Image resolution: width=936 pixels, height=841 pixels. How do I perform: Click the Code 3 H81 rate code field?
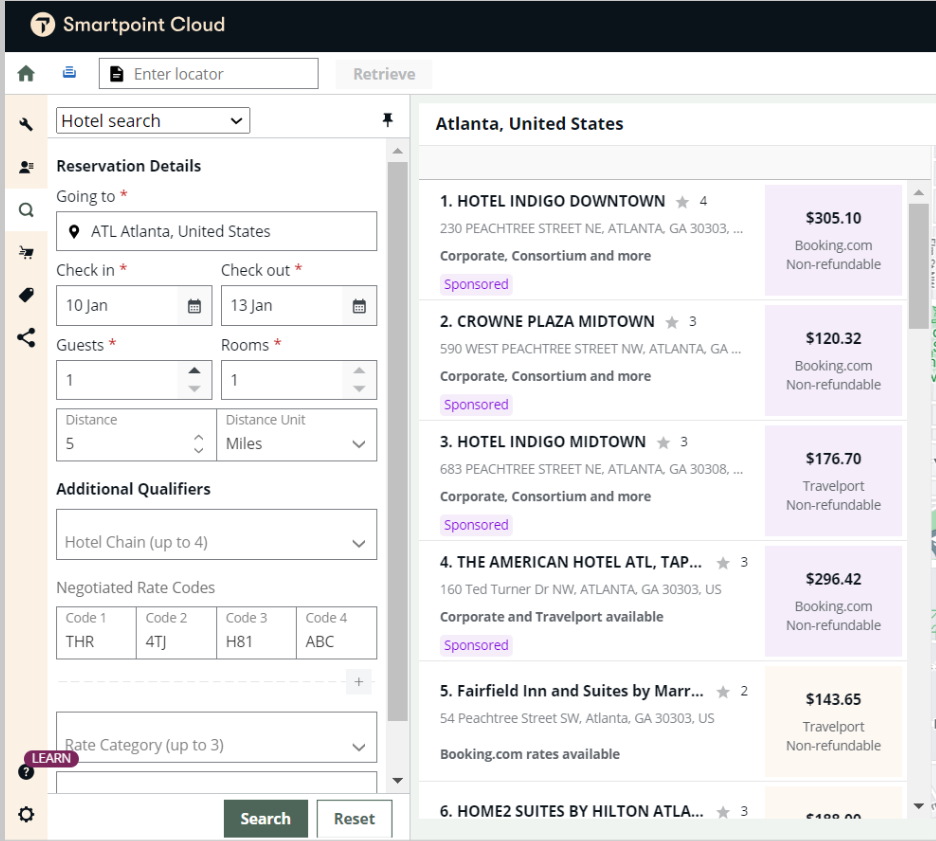(257, 633)
